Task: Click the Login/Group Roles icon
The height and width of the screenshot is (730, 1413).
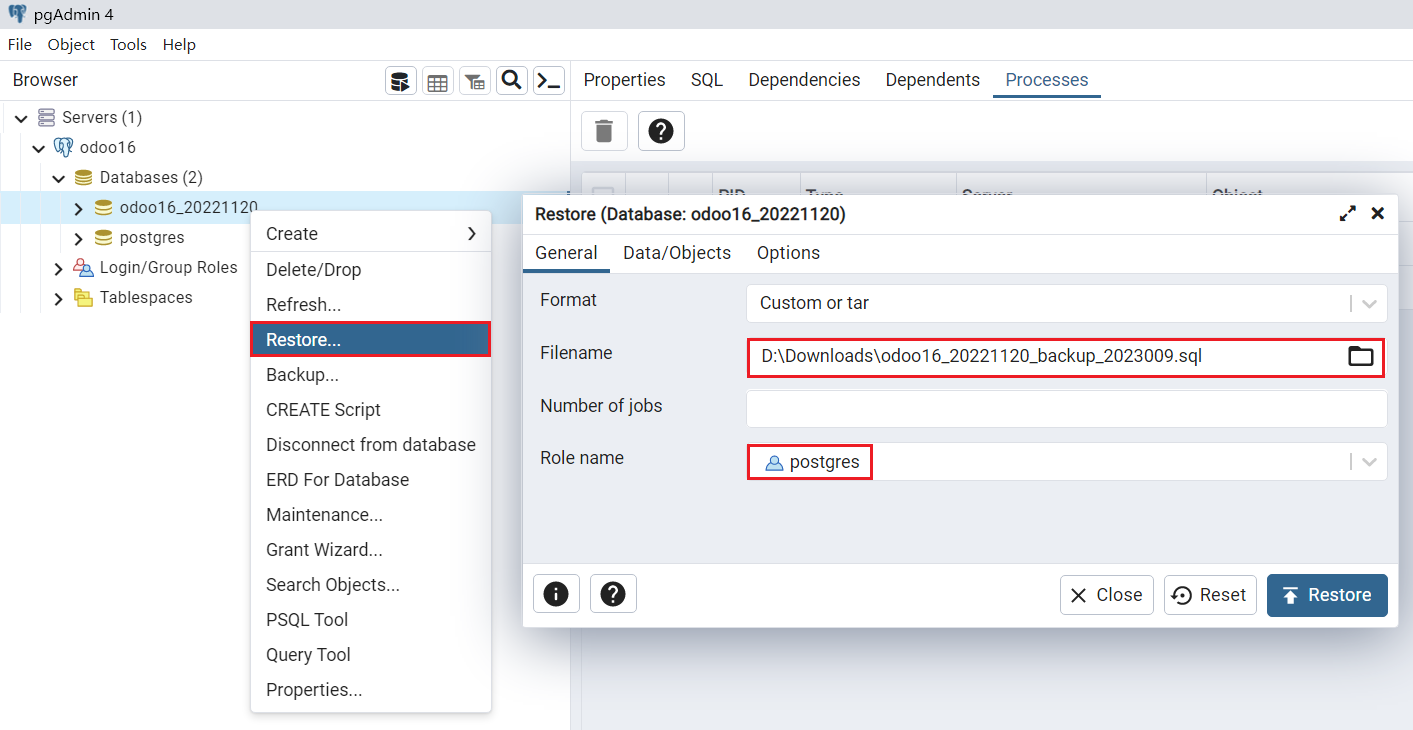Action: tap(84, 268)
